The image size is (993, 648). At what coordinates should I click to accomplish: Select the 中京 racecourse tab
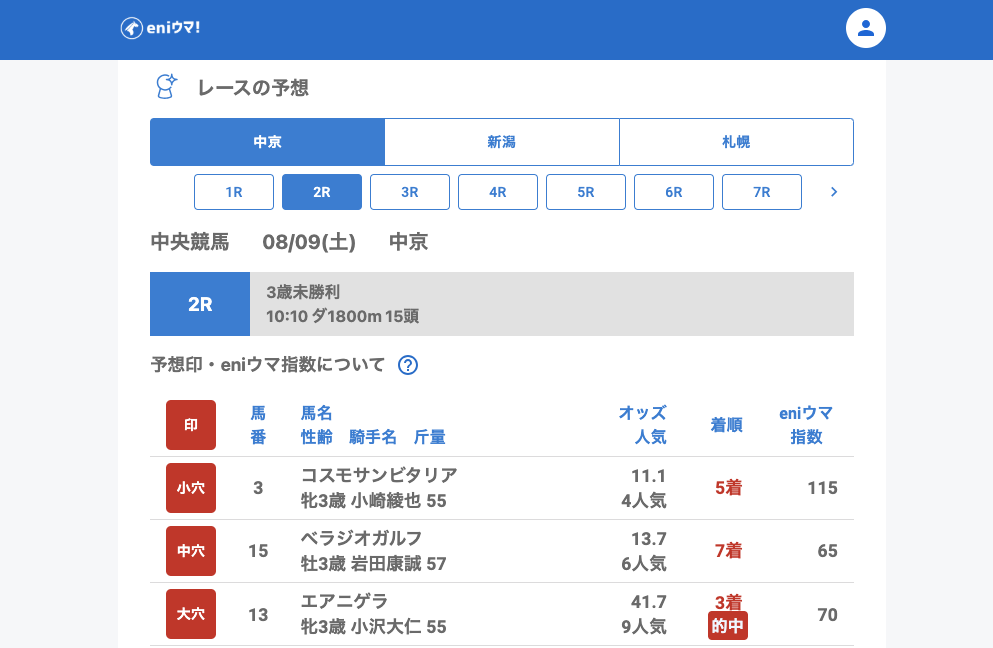click(267, 142)
